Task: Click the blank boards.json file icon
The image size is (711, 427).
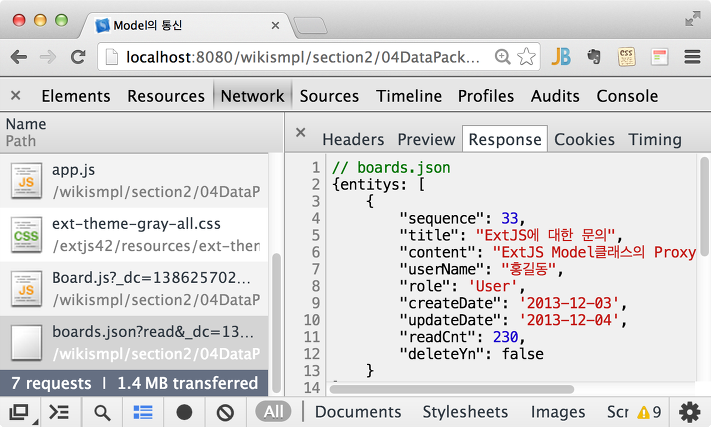Action: [26, 343]
